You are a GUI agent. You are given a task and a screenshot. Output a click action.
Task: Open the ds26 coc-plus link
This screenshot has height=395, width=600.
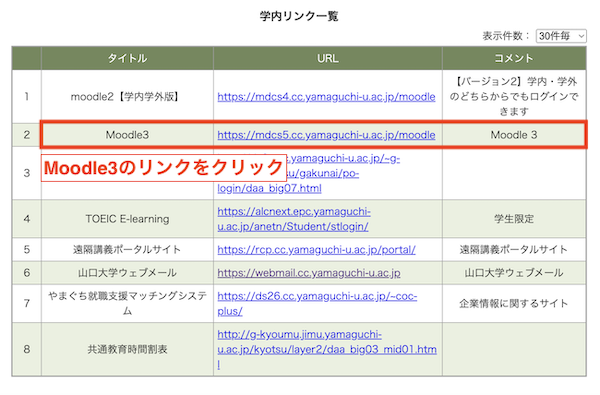317,304
